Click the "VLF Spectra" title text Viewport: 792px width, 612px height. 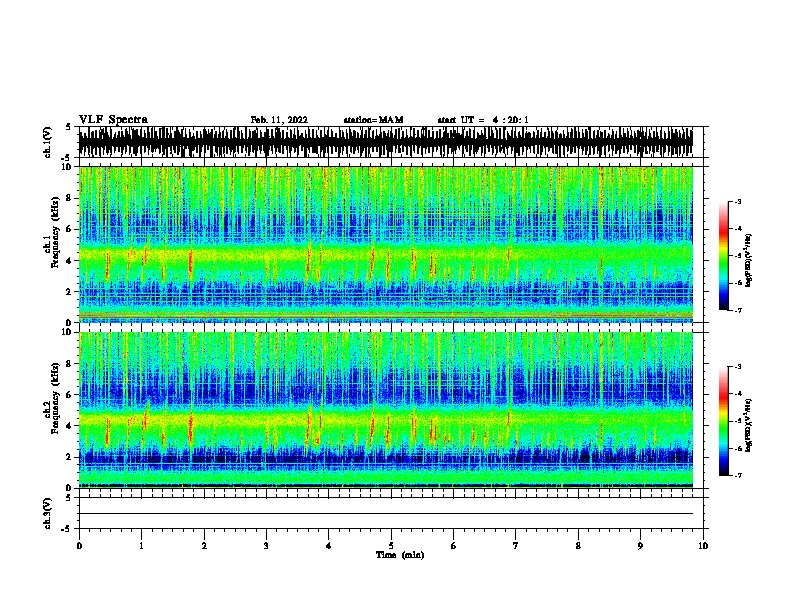tap(113, 120)
